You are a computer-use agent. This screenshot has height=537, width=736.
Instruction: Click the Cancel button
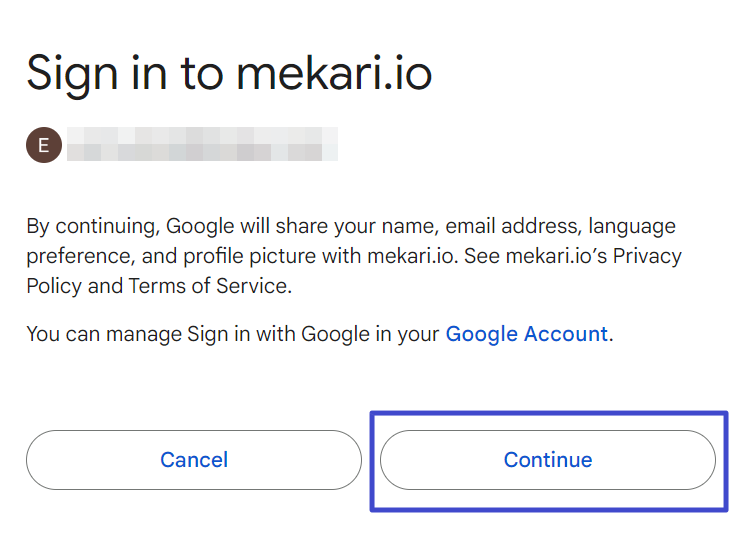click(194, 460)
